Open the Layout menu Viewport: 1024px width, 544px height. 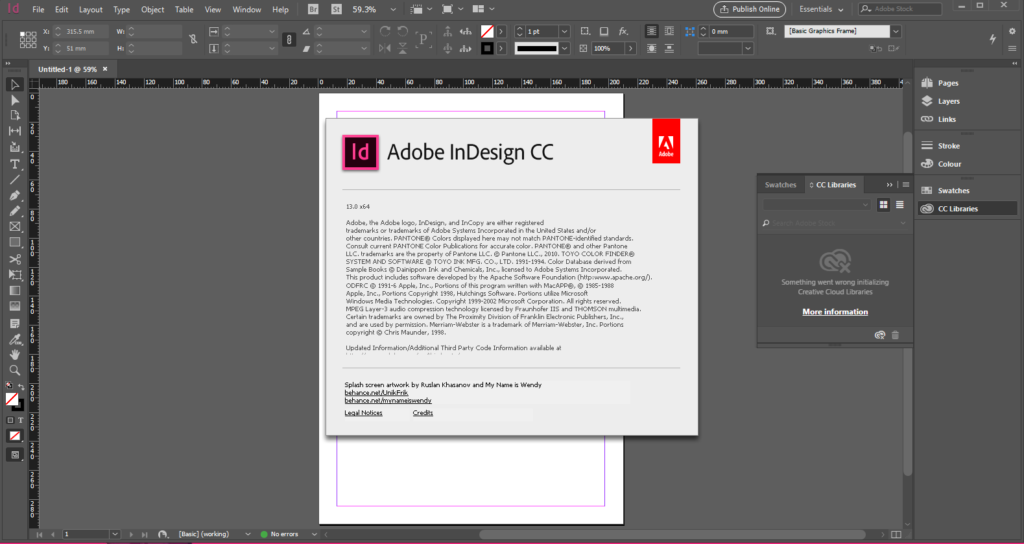(91, 10)
